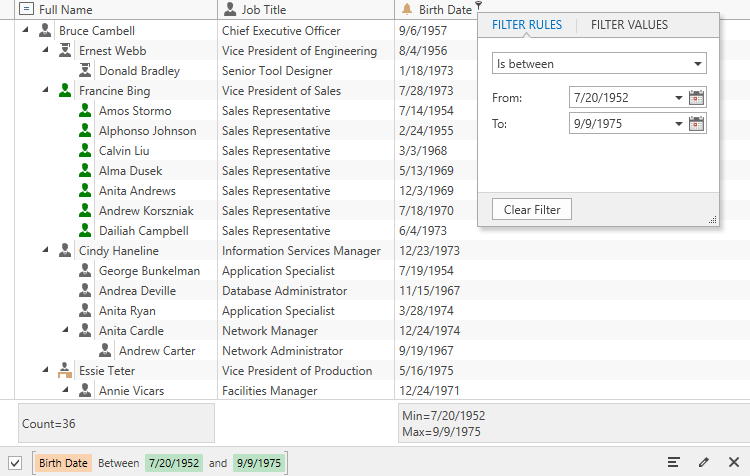Click the Clear Filter button
The image size is (750, 476).
pos(532,210)
